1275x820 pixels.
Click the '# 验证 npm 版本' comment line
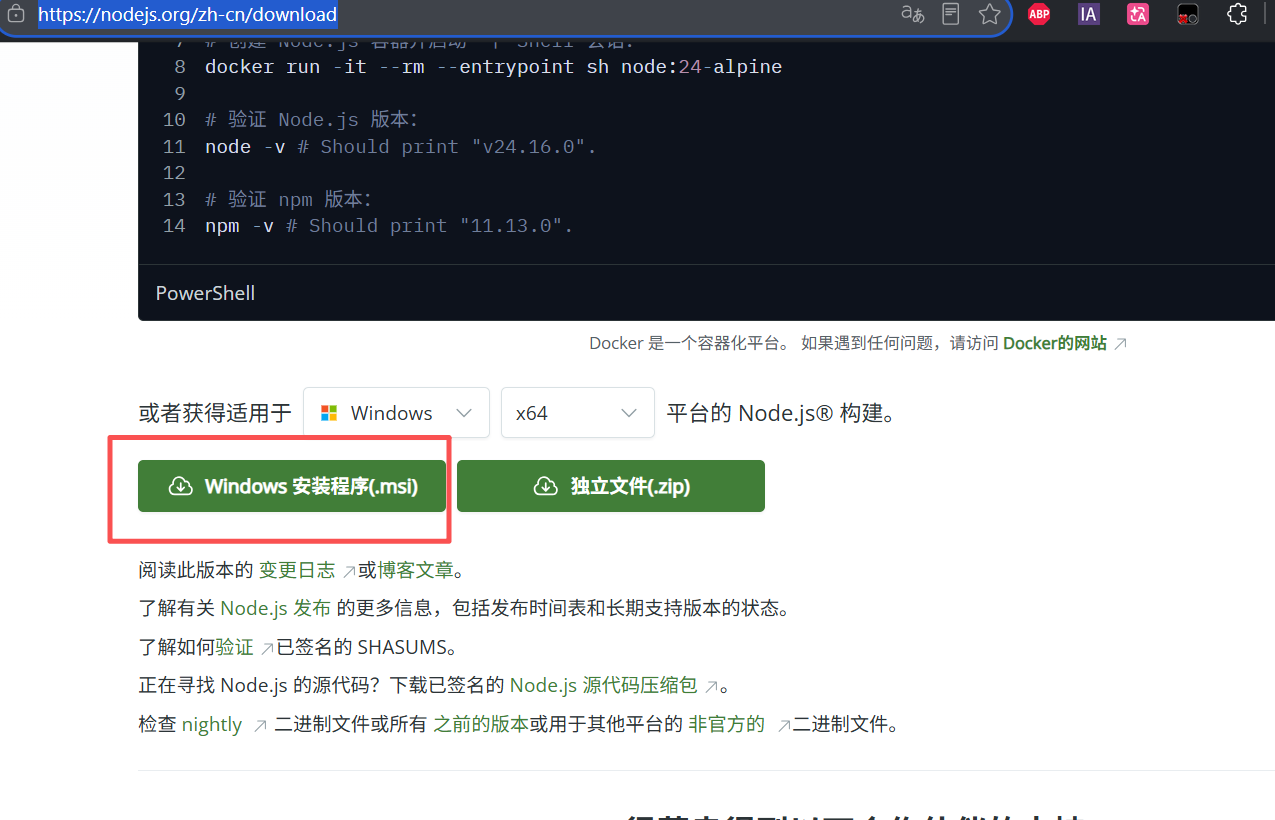point(288,199)
